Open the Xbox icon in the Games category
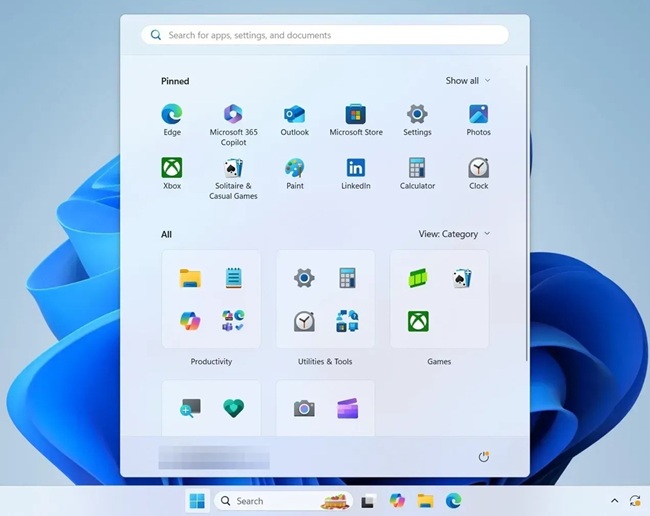Image resolution: width=650 pixels, height=516 pixels. point(418,321)
